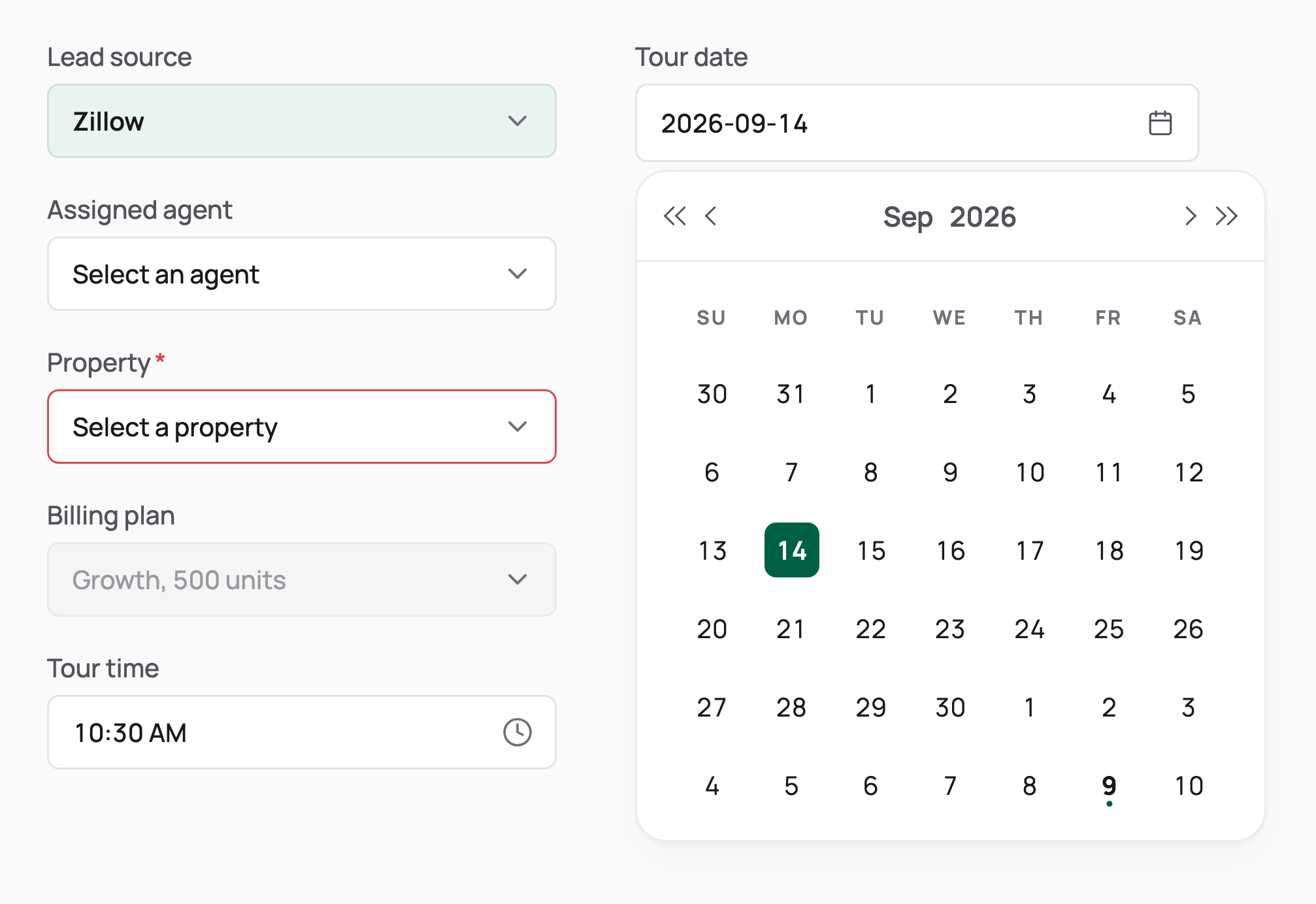This screenshot has width=1316, height=904.
Task: Click the 2026 year label in calendar header
Action: [983, 217]
